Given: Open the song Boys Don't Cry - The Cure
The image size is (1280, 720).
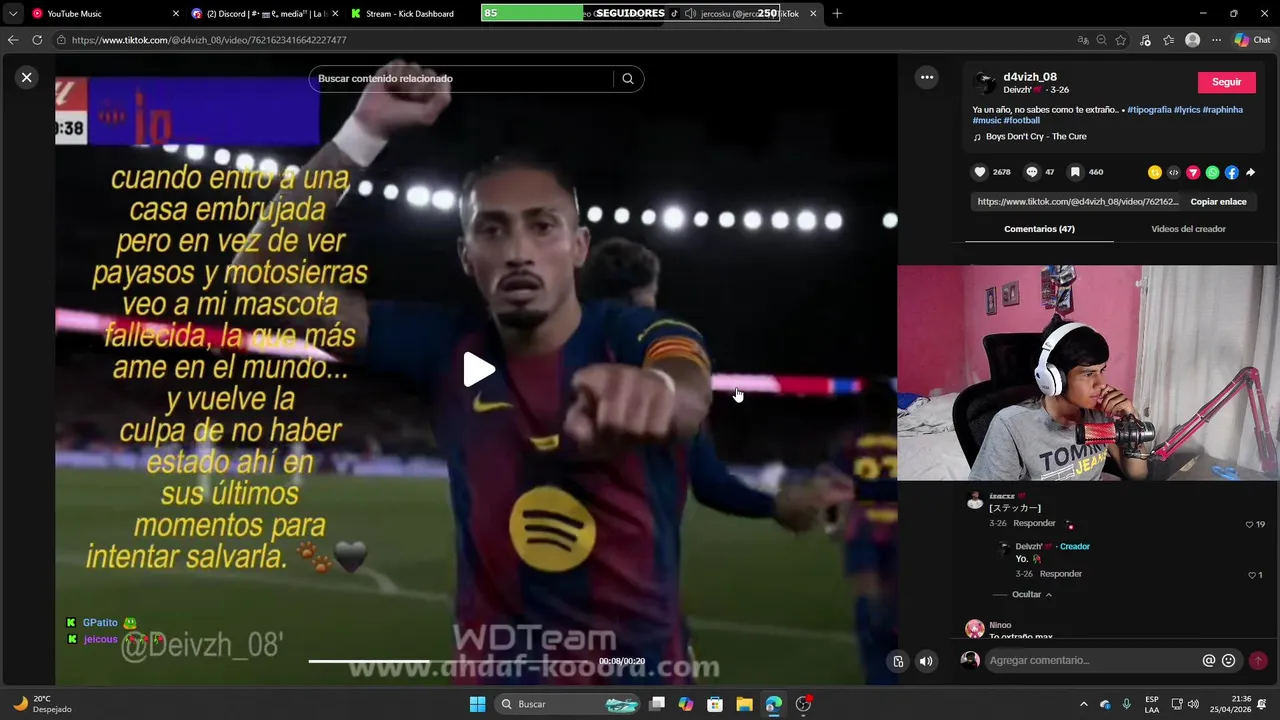Looking at the screenshot, I should point(1036,137).
